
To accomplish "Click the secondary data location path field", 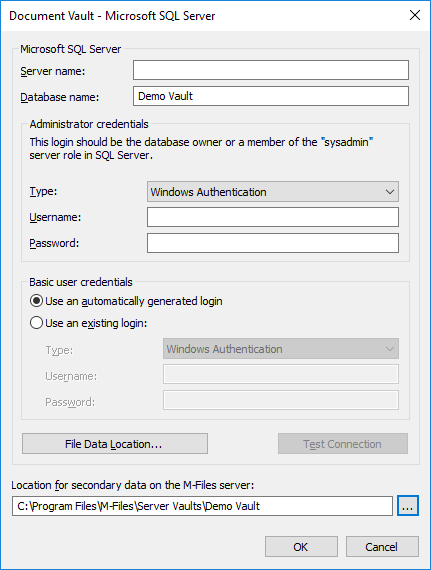I will click(202, 506).
